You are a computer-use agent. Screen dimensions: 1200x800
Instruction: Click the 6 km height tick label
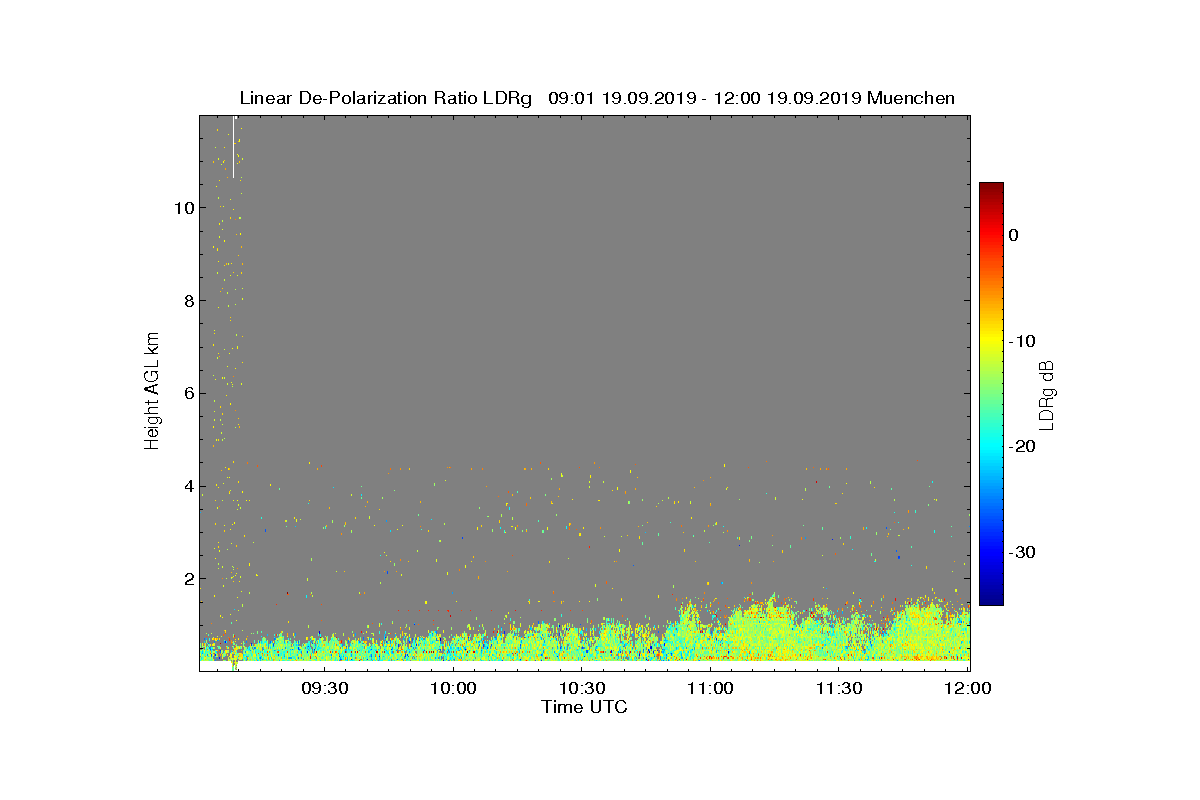pos(188,394)
